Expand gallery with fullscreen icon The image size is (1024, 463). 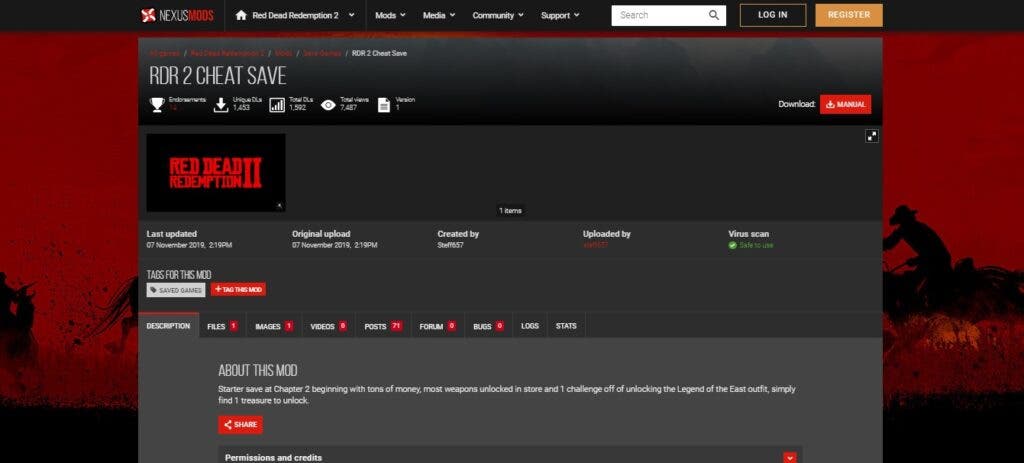point(871,136)
